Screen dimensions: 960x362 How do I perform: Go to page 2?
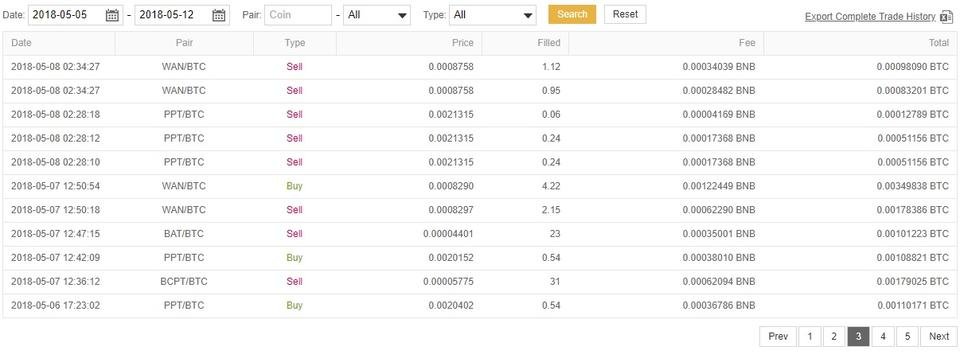tap(834, 336)
